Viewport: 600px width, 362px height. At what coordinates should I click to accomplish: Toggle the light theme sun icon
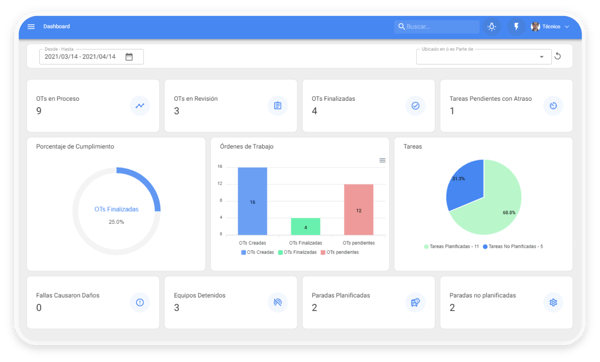492,27
